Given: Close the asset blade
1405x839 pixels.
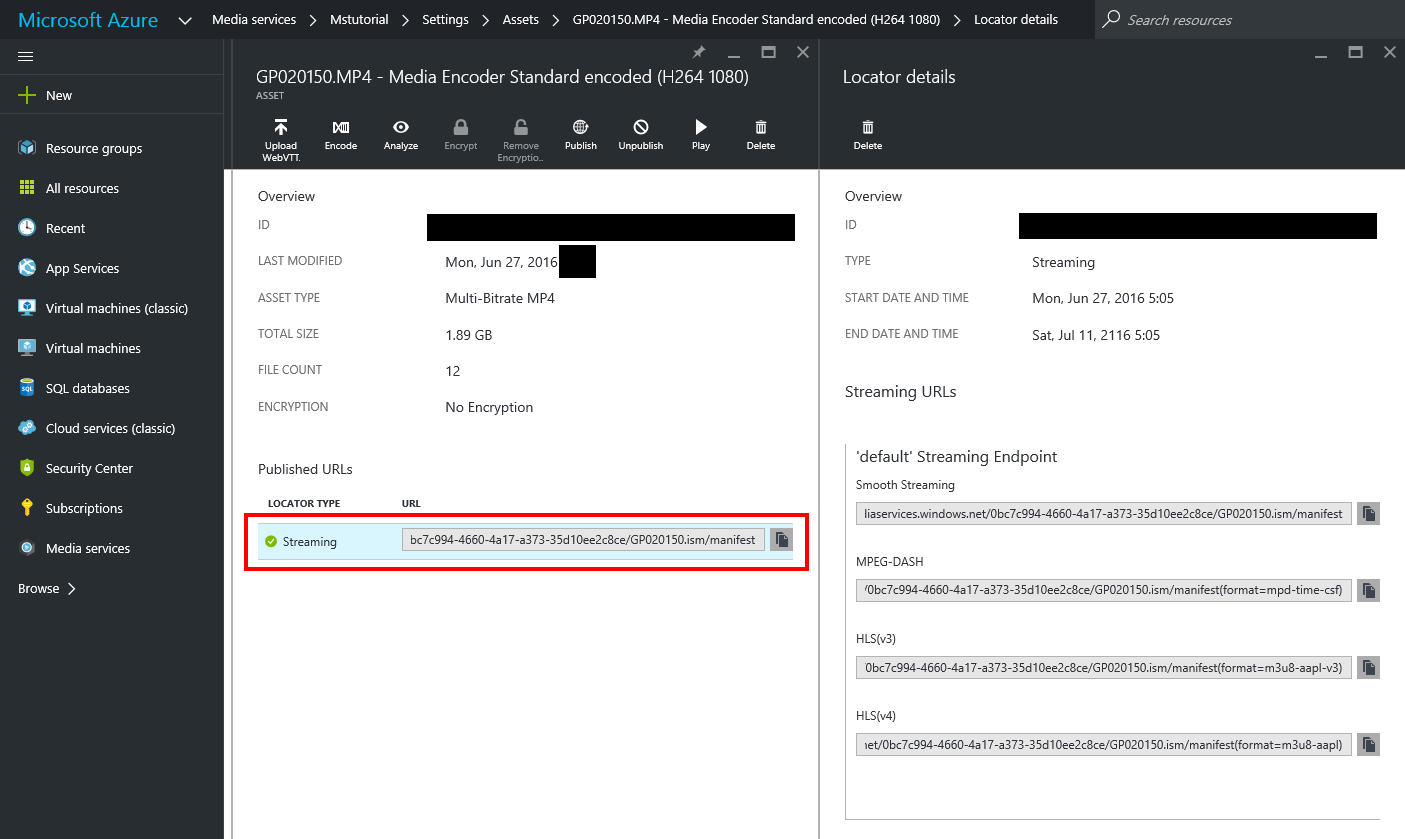Looking at the screenshot, I should [x=803, y=52].
